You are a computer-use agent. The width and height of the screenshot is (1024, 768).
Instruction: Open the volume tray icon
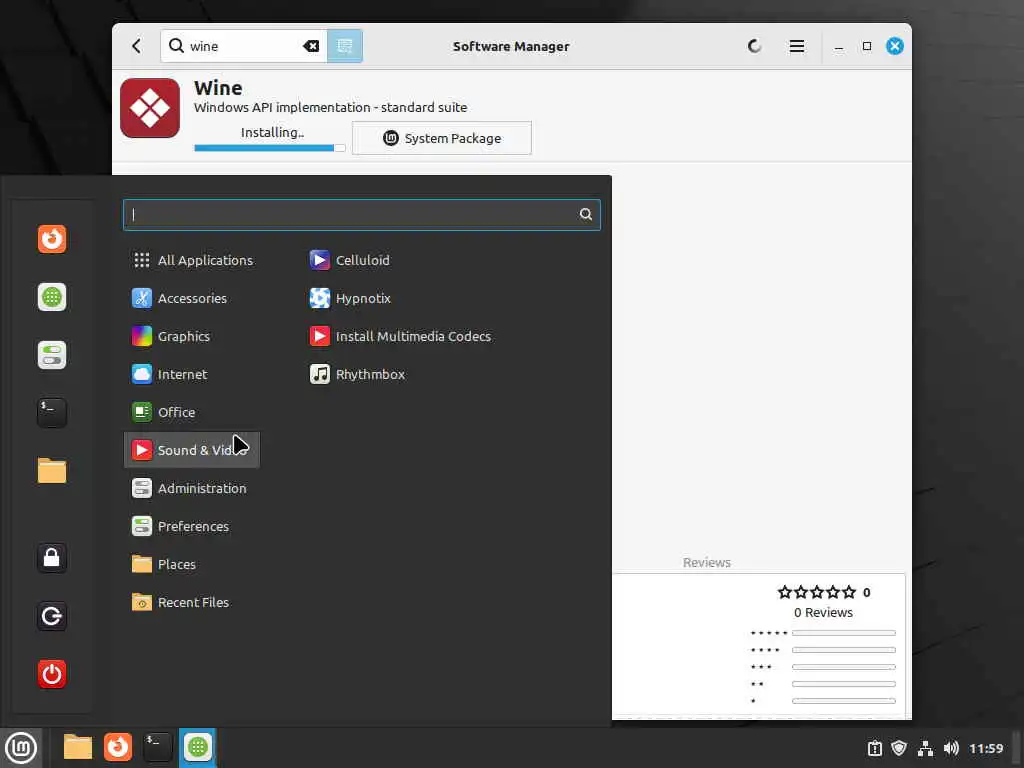pyautogui.click(x=951, y=748)
